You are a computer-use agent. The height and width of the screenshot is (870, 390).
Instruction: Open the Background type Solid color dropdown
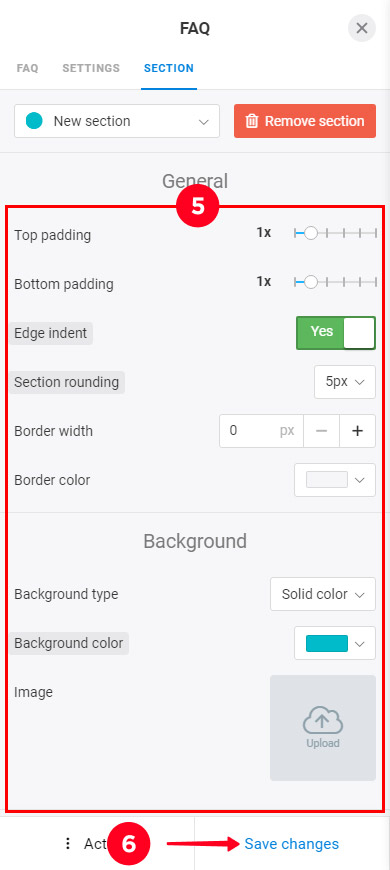click(x=323, y=594)
